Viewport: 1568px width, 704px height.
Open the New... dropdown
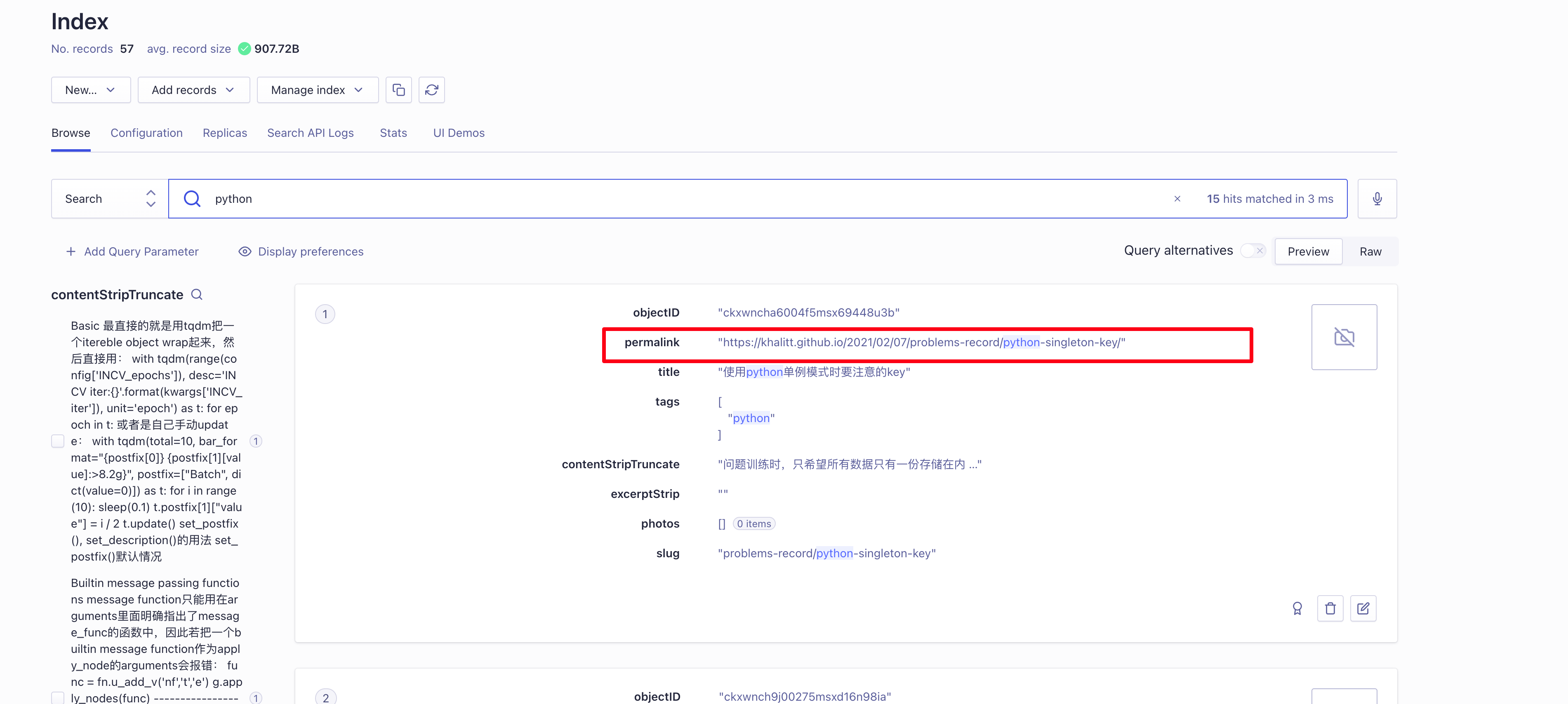point(90,89)
